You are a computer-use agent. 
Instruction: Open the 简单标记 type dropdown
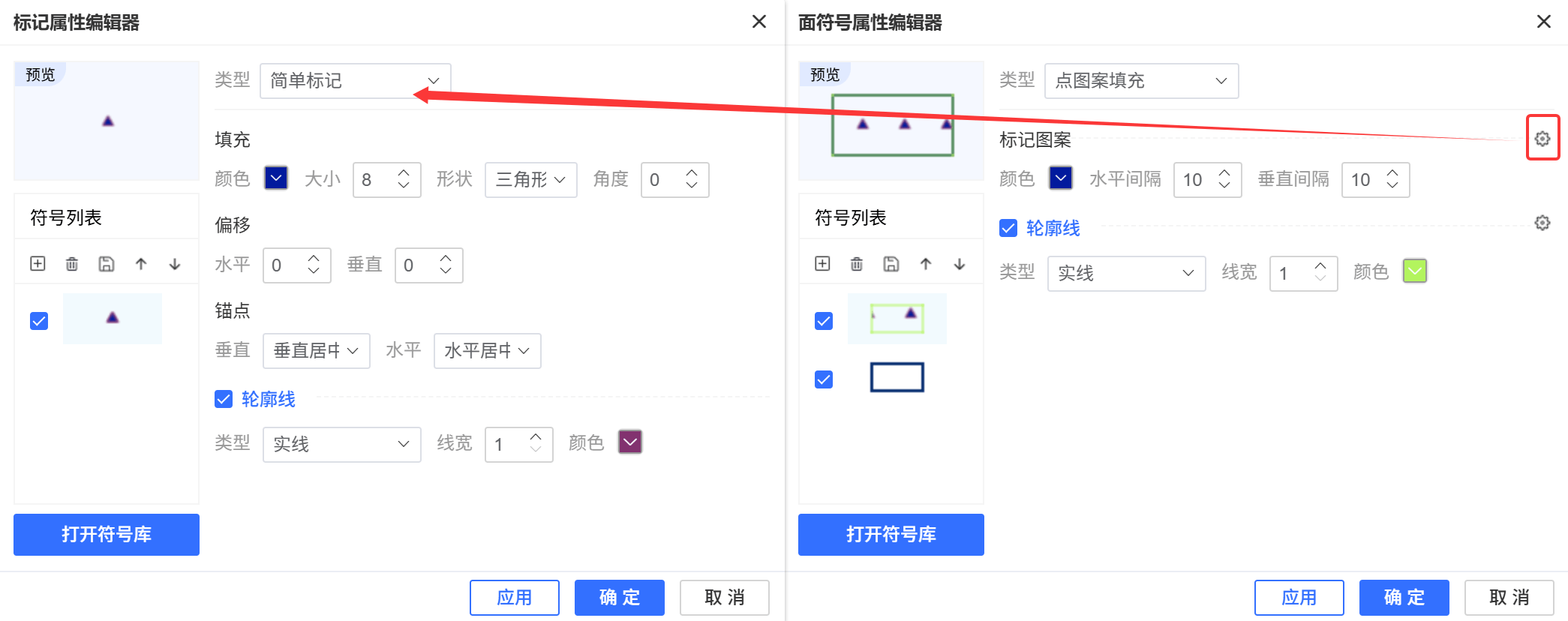tap(355, 81)
